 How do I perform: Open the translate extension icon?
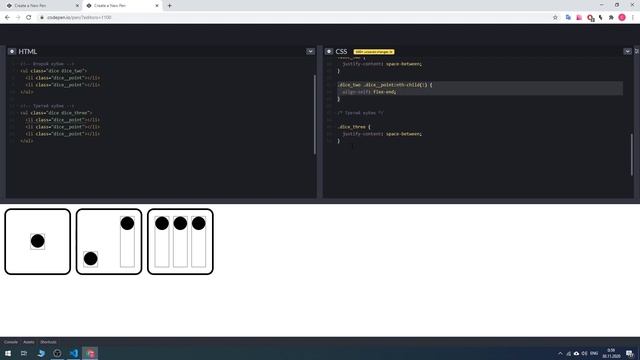pos(568,18)
